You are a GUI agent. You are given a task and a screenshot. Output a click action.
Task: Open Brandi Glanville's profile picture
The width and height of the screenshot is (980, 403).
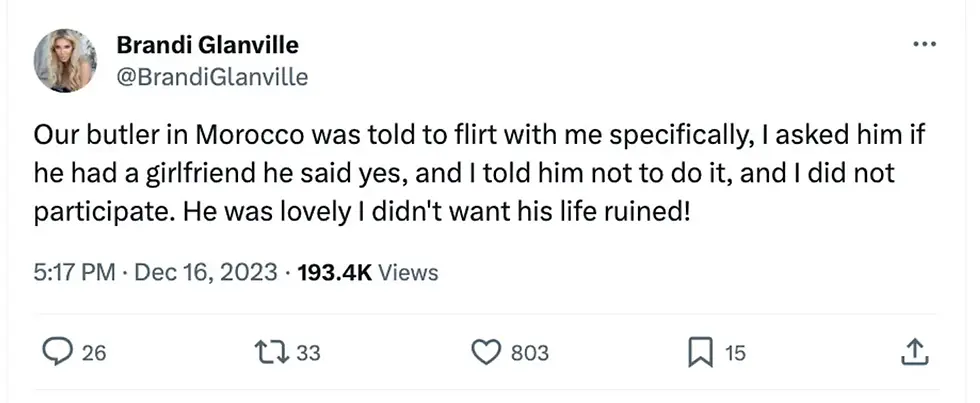65,60
